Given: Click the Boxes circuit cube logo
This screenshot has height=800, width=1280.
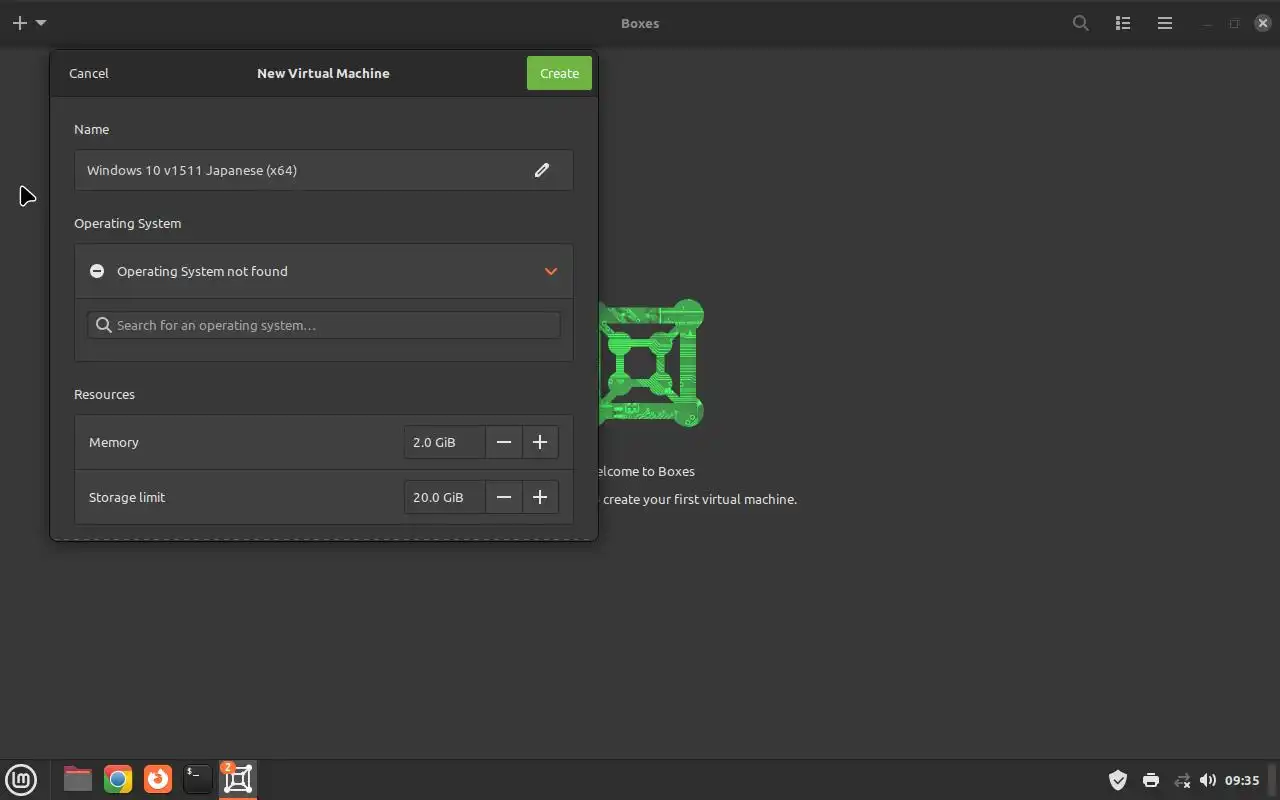Looking at the screenshot, I should pos(651,362).
